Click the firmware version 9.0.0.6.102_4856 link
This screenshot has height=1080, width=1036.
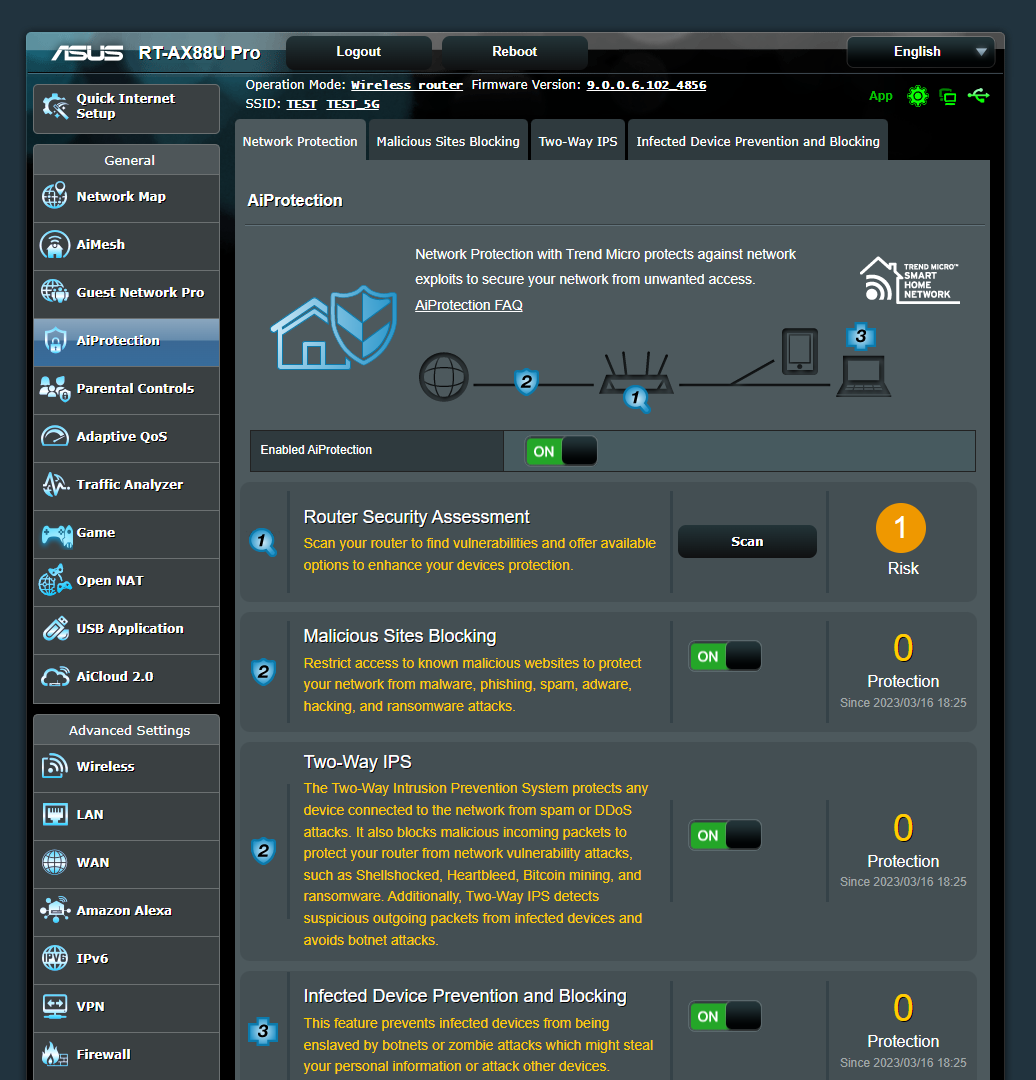point(646,85)
